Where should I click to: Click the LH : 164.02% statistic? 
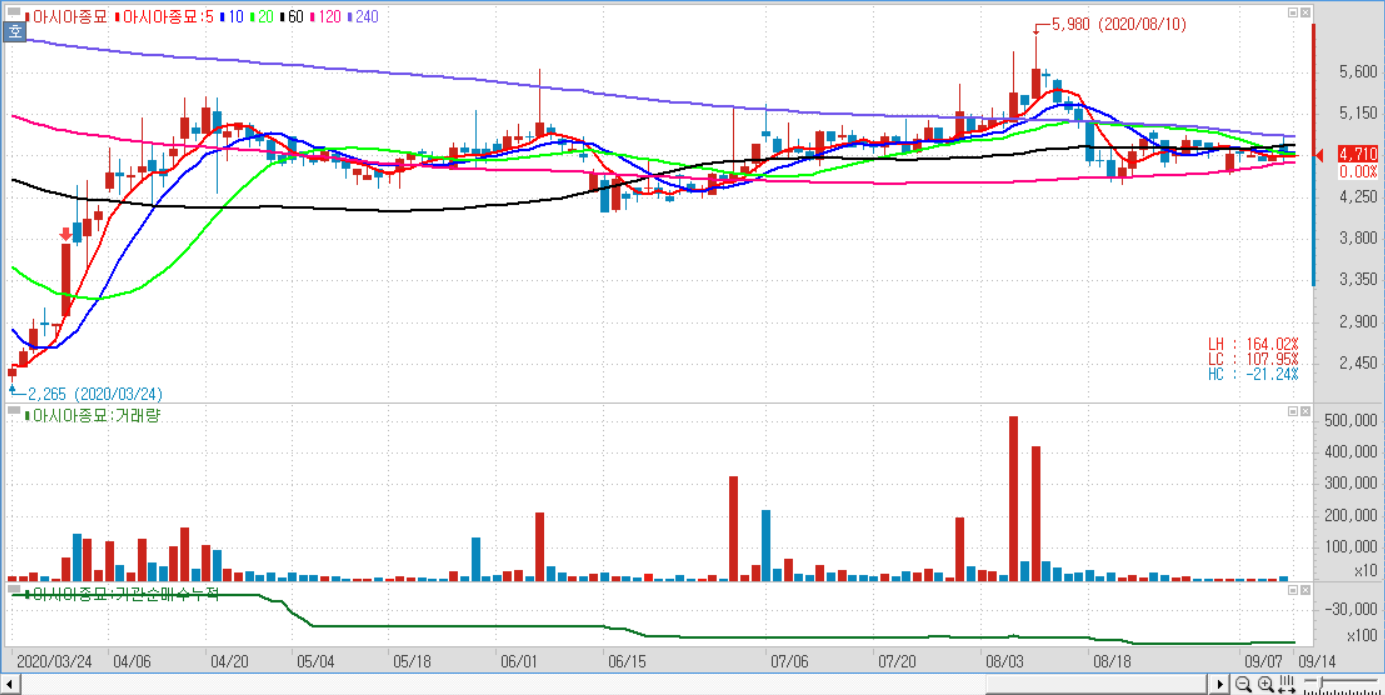[1253, 344]
